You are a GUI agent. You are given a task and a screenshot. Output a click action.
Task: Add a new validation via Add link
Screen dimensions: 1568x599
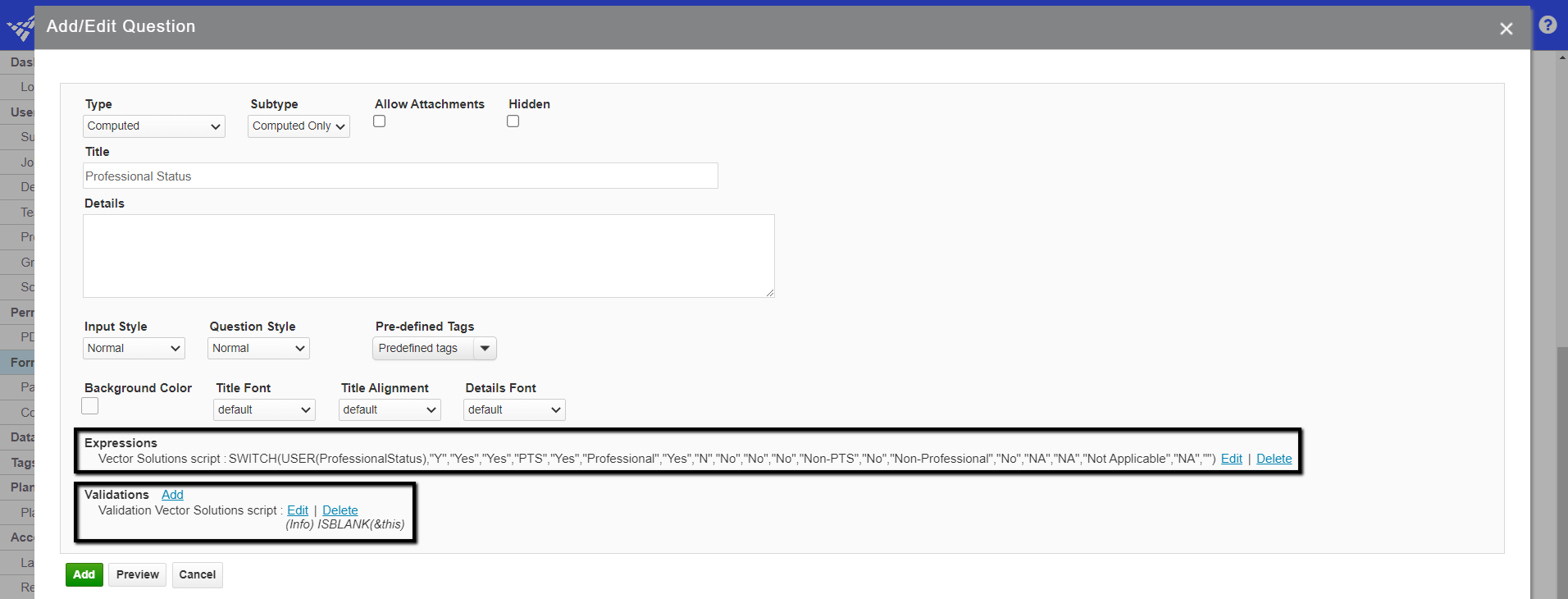(x=172, y=495)
